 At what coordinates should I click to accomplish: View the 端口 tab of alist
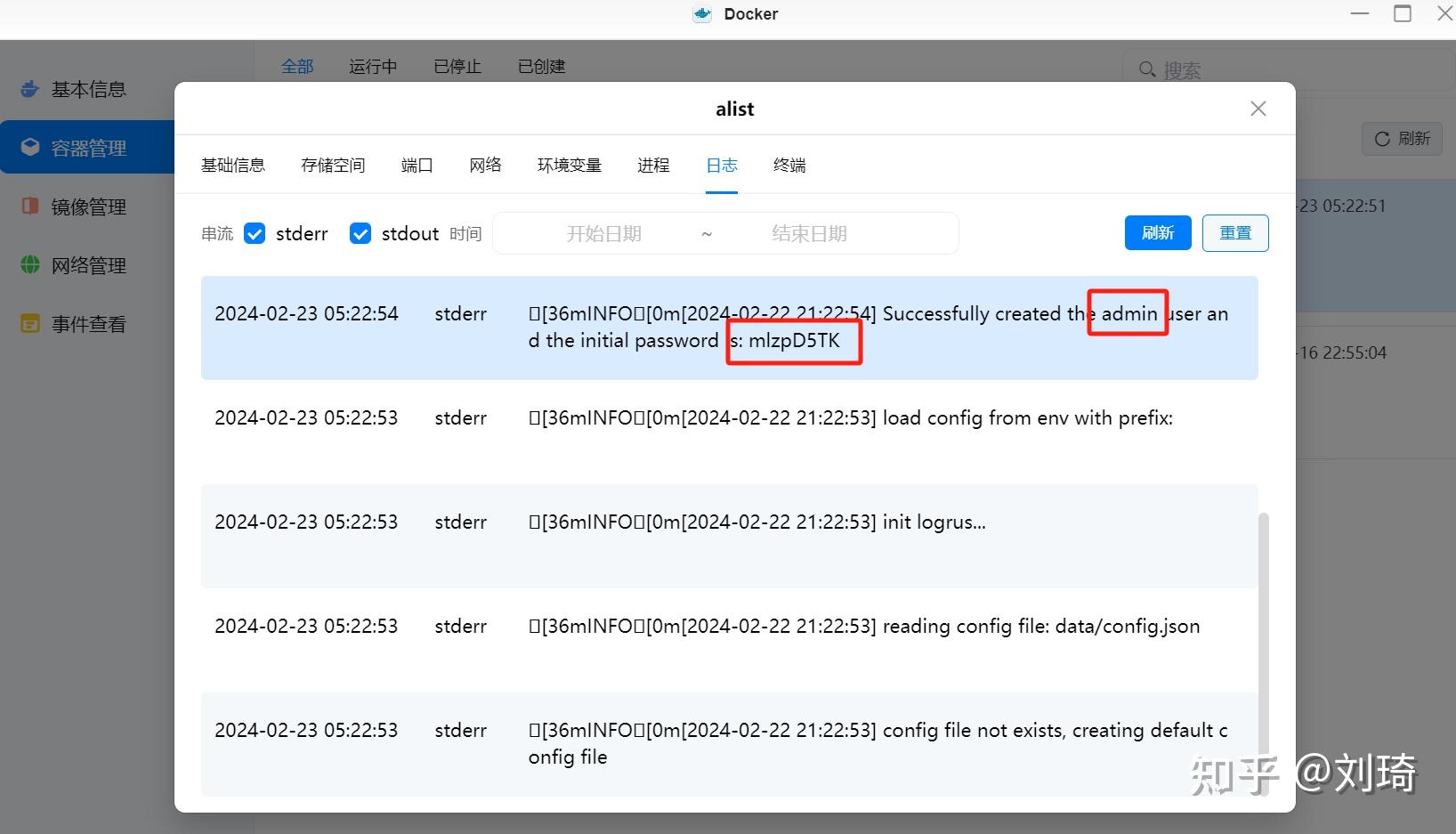coord(417,165)
